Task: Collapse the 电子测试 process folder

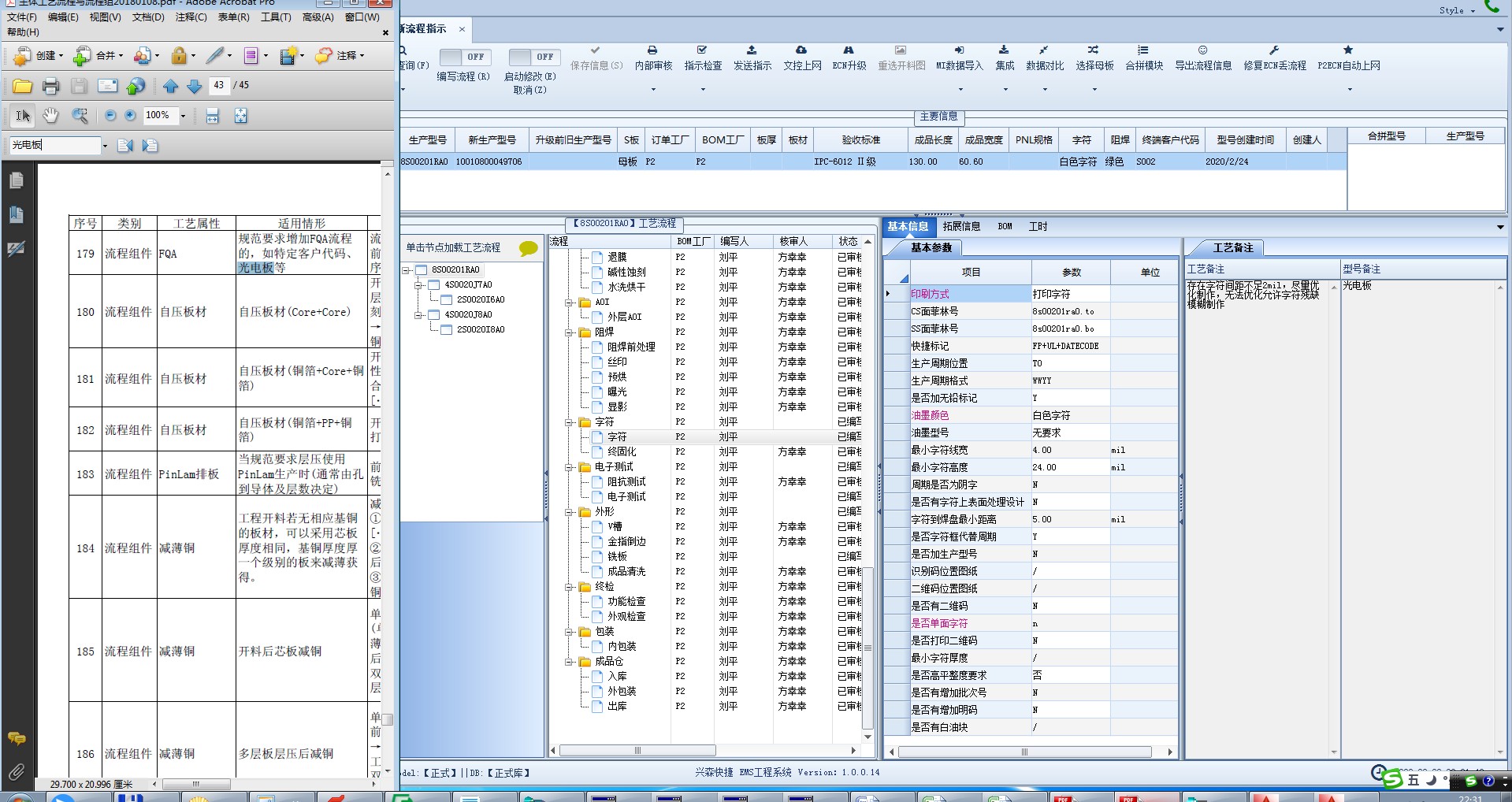Action: [568, 467]
